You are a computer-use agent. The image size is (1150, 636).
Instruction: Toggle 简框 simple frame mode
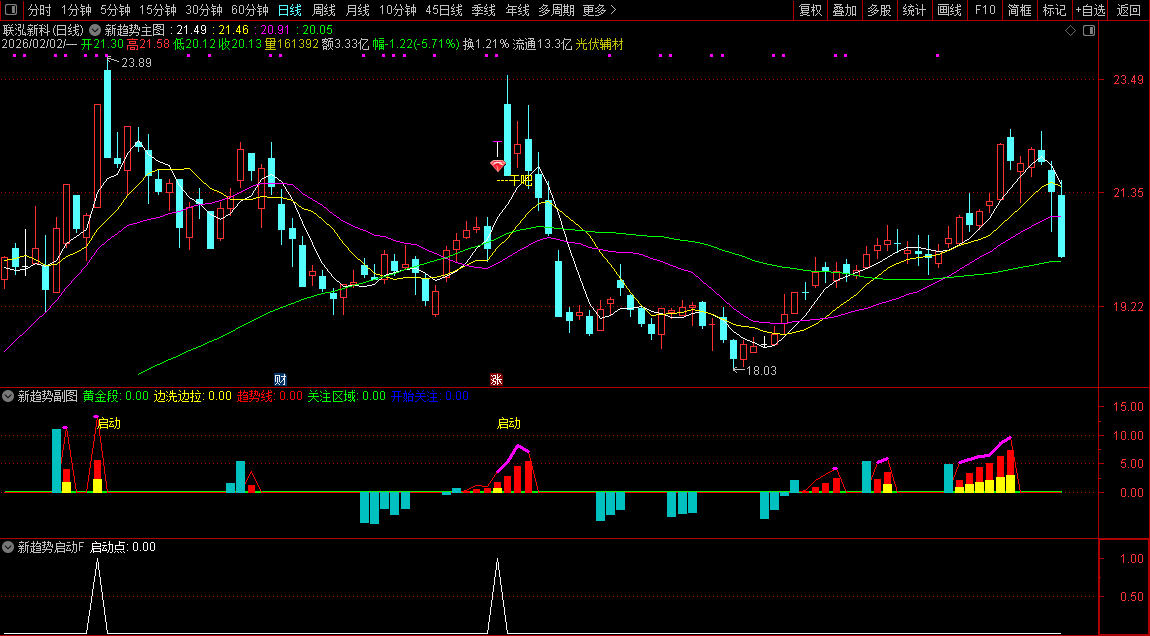point(1020,10)
